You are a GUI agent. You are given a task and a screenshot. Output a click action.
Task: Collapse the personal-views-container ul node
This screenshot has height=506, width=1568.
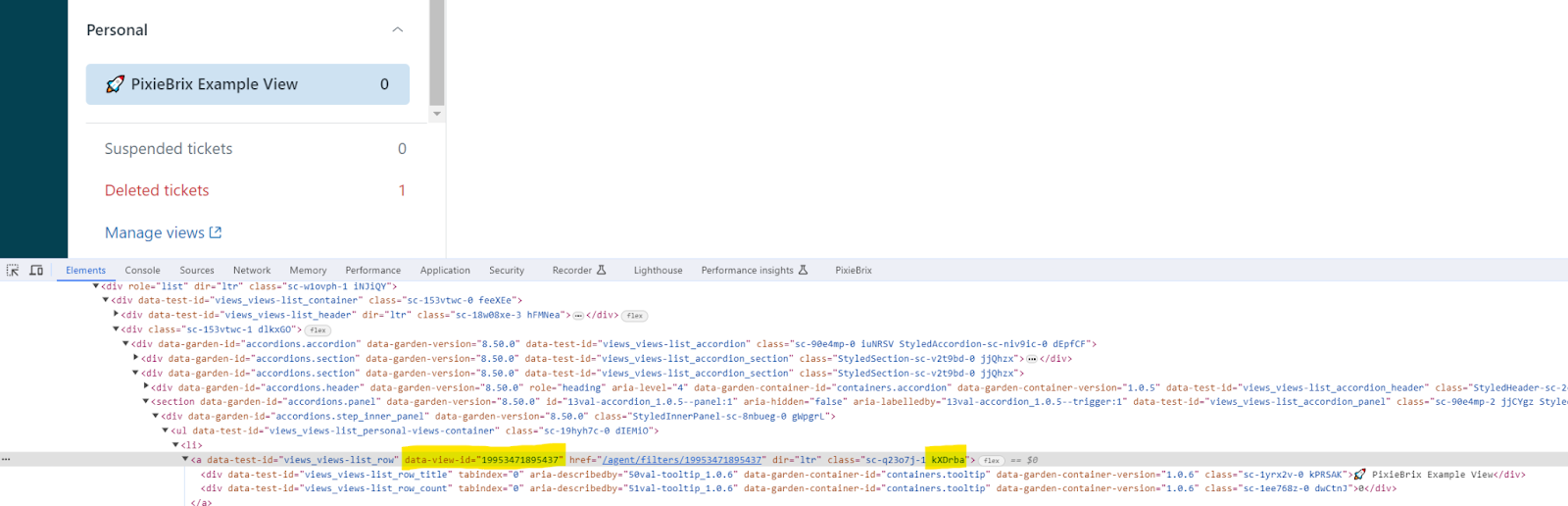(x=166, y=430)
